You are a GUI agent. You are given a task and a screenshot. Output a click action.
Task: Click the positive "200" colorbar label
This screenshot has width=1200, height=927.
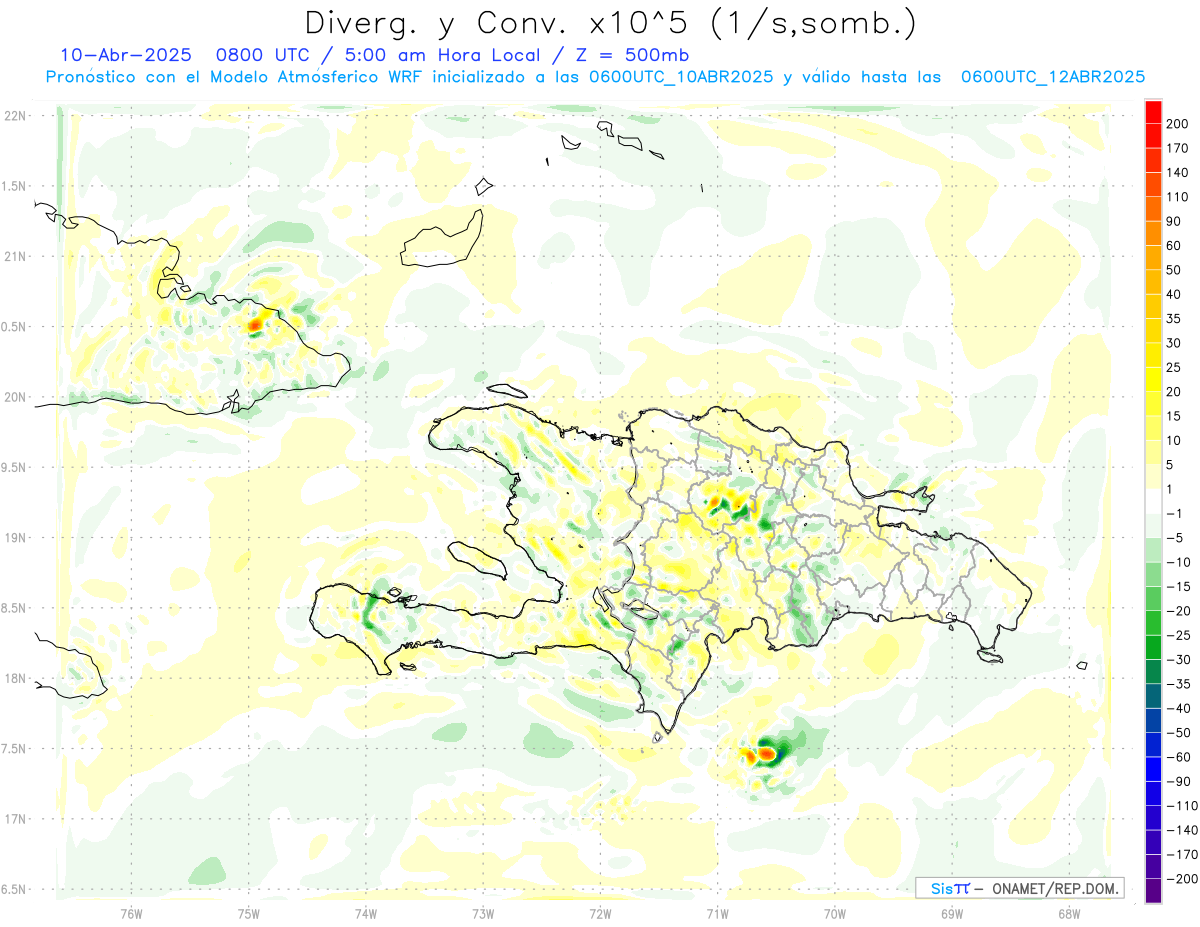pyautogui.click(x=1179, y=124)
